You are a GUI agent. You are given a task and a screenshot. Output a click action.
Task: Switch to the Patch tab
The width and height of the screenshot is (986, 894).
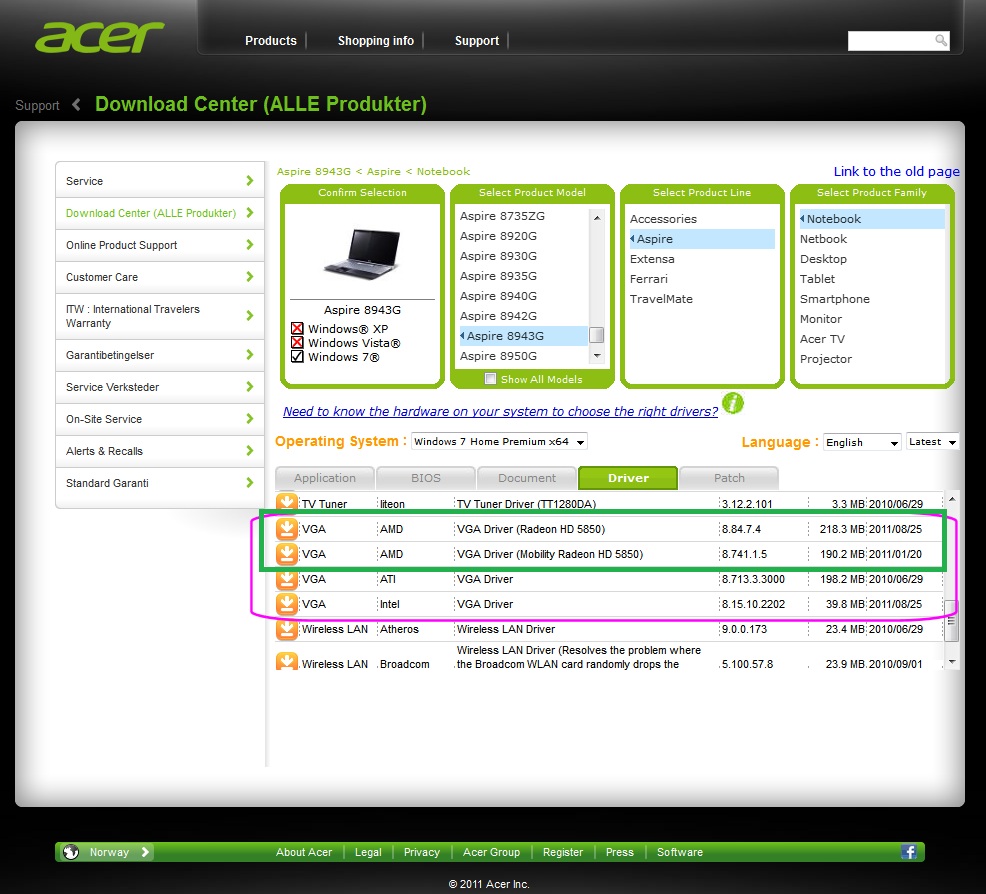point(729,478)
